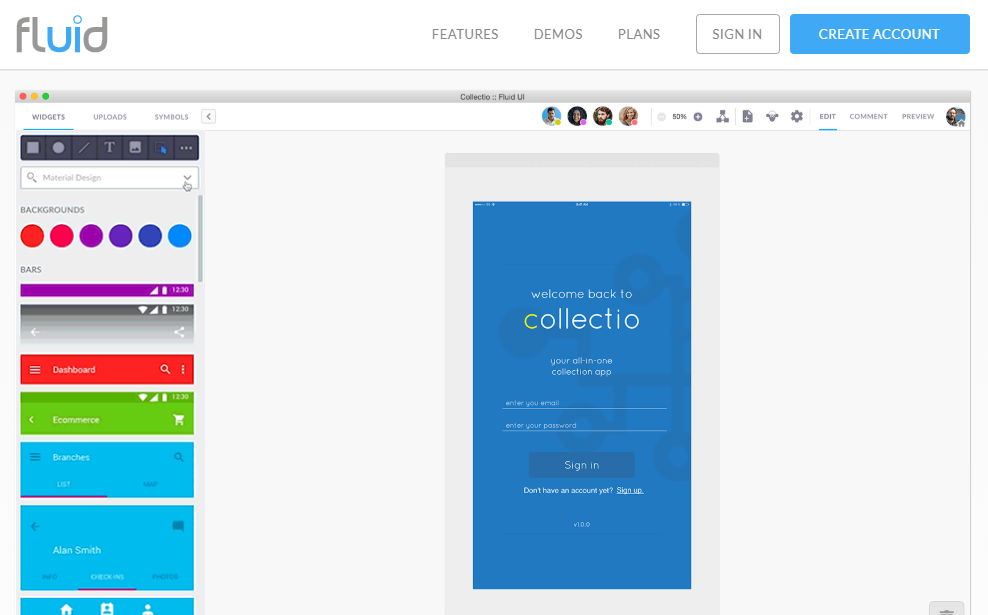Click the search magnifier in library field
This screenshot has height=615, width=988.
click(32, 178)
